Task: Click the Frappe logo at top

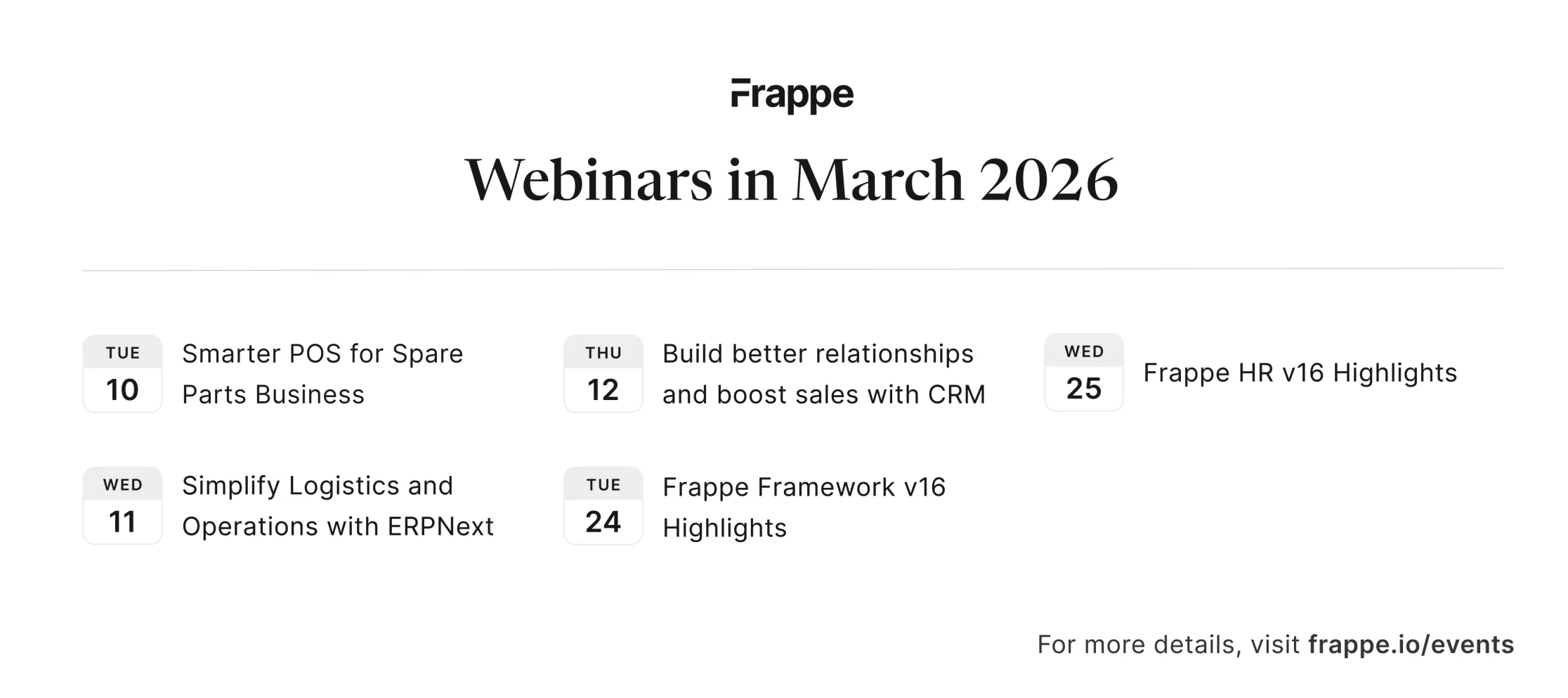Action: (x=792, y=96)
